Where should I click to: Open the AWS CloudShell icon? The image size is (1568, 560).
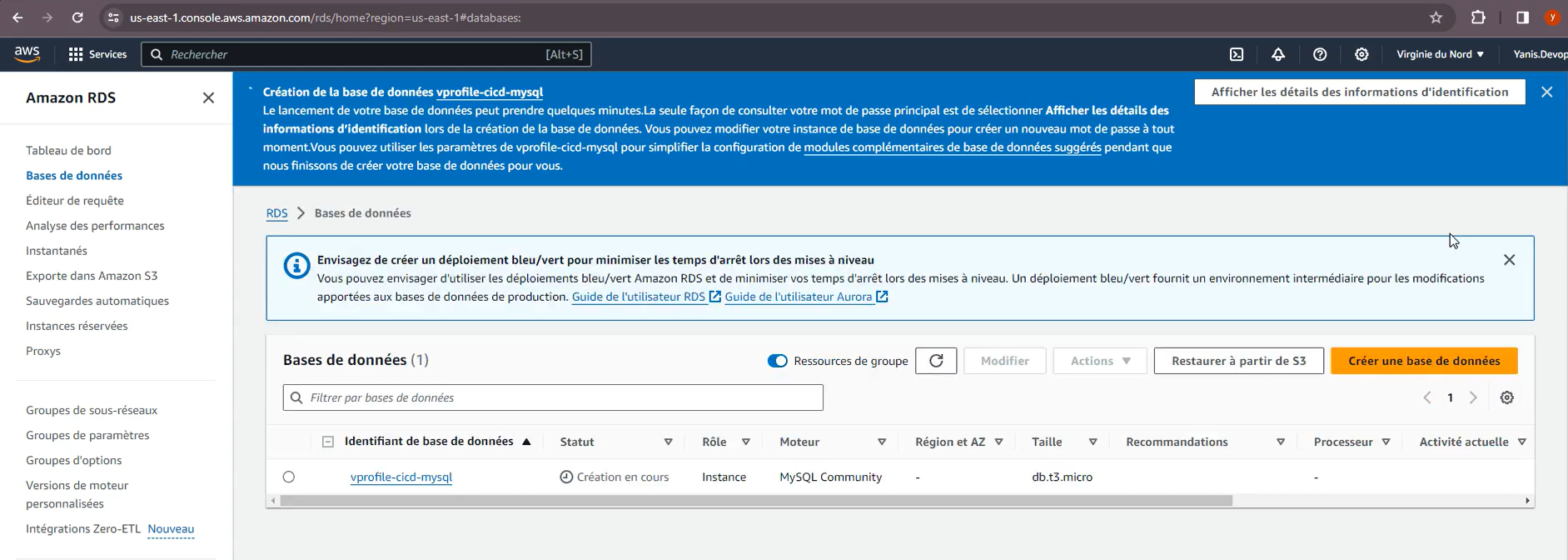click(1237, 54)
